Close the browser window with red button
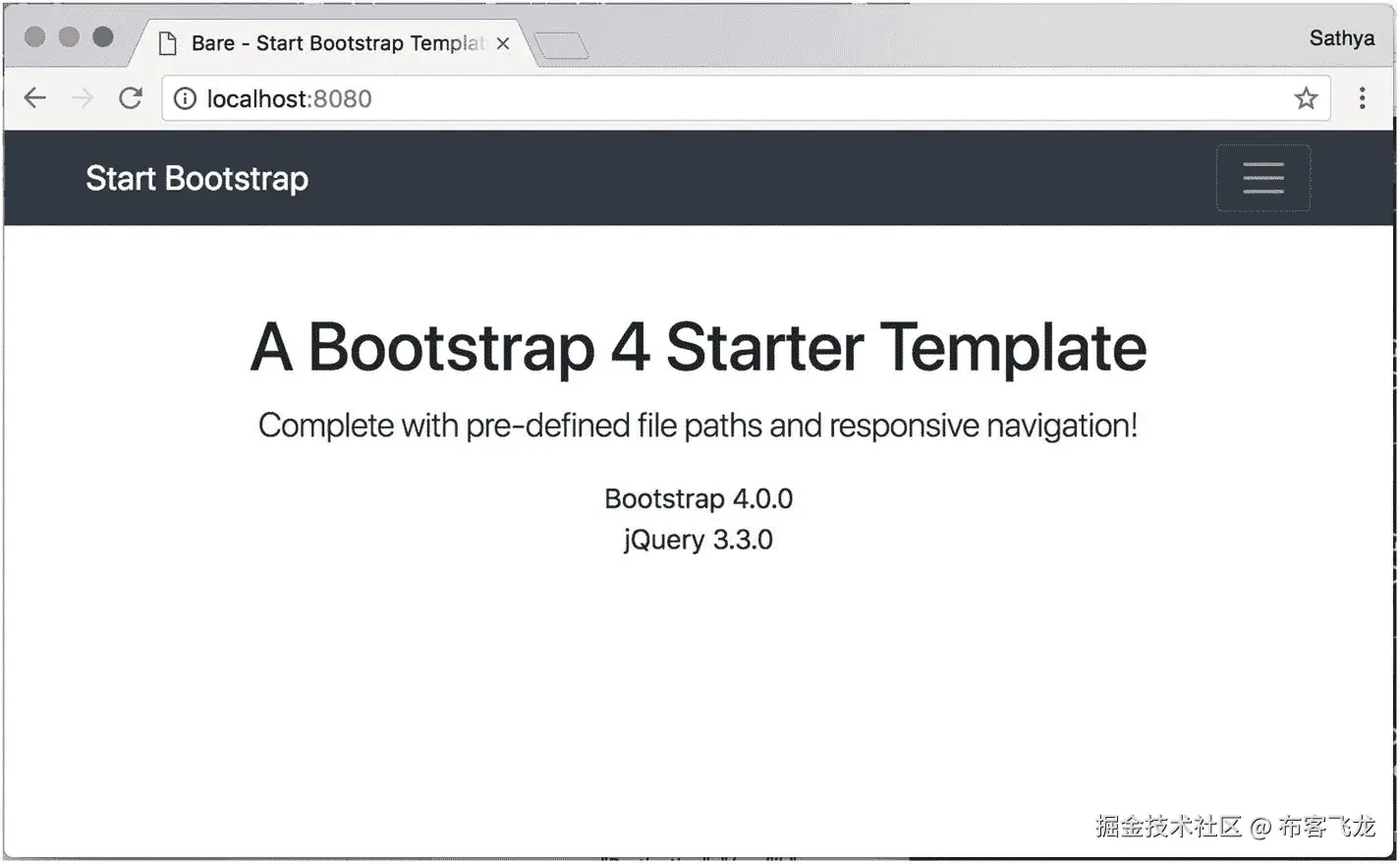The width and height of the screenshot is (1400, 864). [35, 37]
